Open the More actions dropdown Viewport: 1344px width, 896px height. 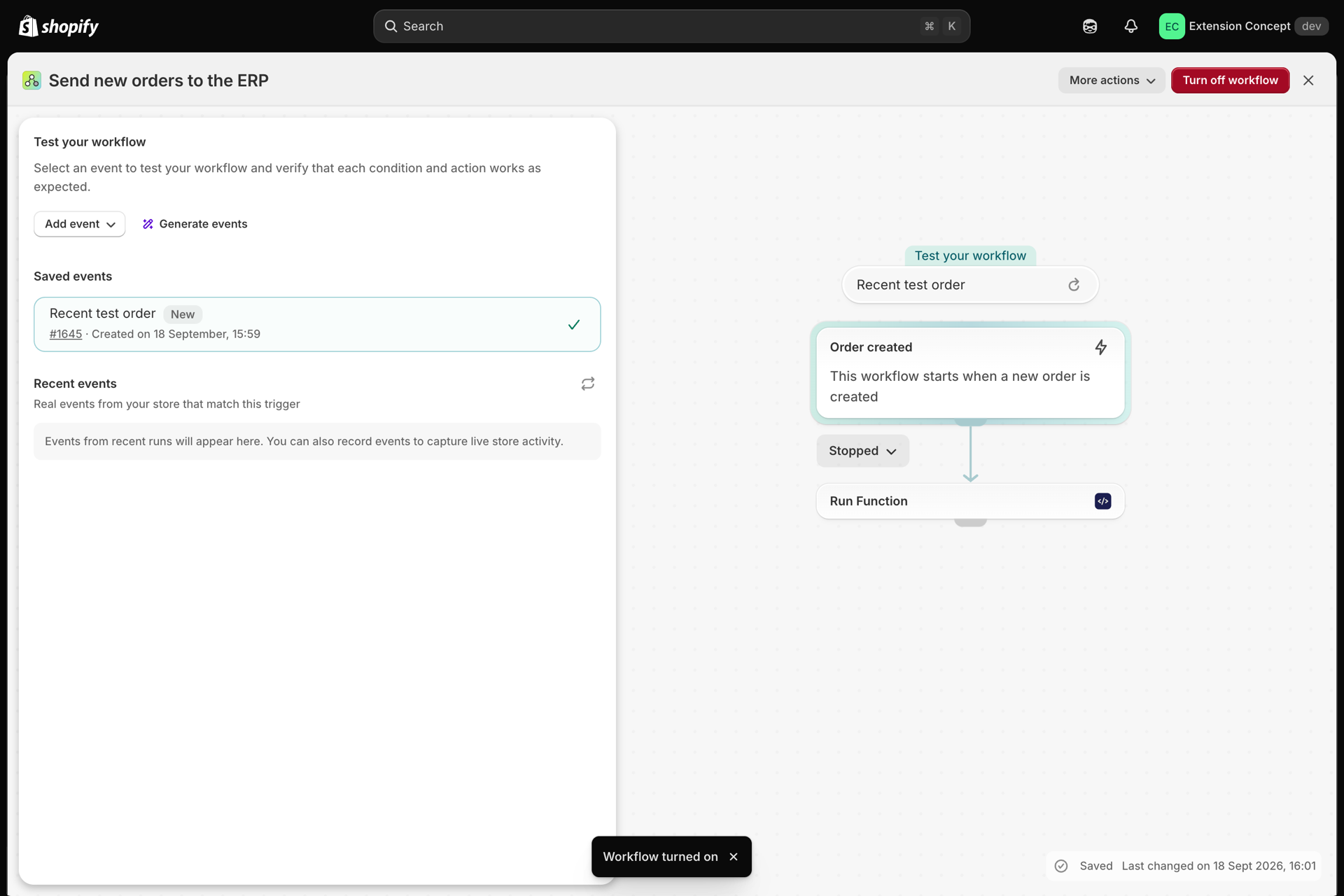(1112, 80)
